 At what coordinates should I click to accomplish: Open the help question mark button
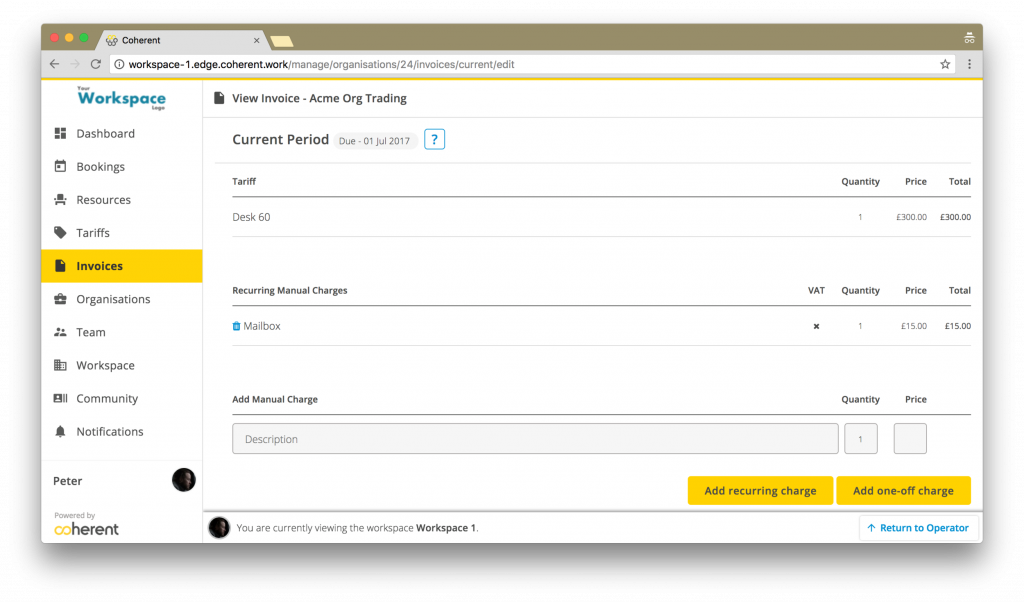coord(434,139)
